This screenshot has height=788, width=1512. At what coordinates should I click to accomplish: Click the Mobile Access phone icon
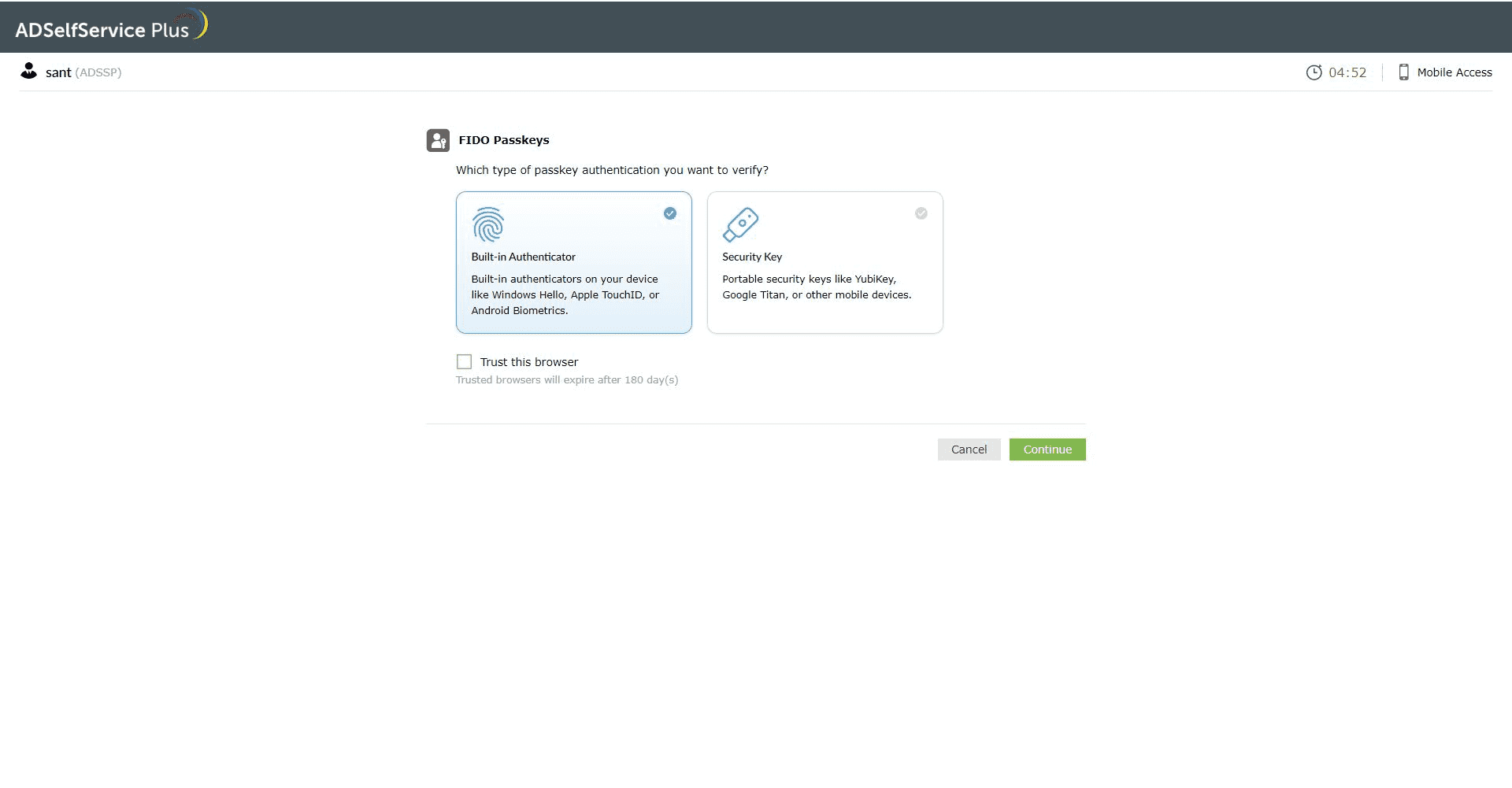pos(1403,72)
